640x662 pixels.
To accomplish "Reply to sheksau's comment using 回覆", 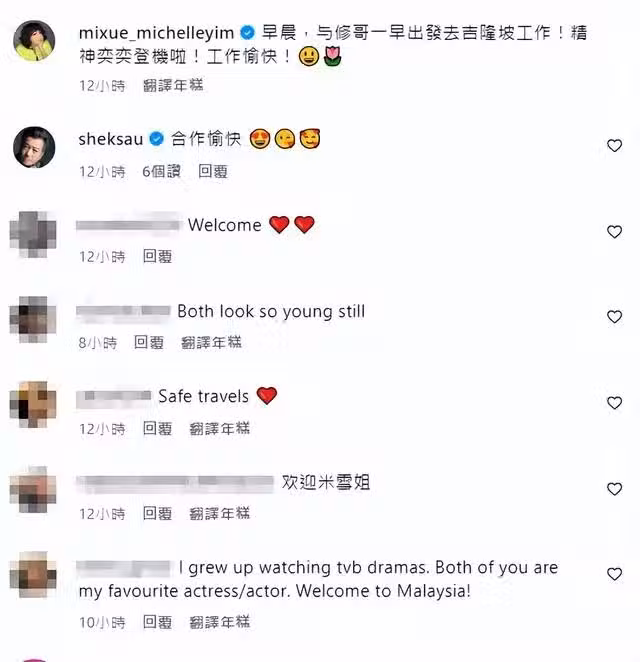I will (213, 171).
